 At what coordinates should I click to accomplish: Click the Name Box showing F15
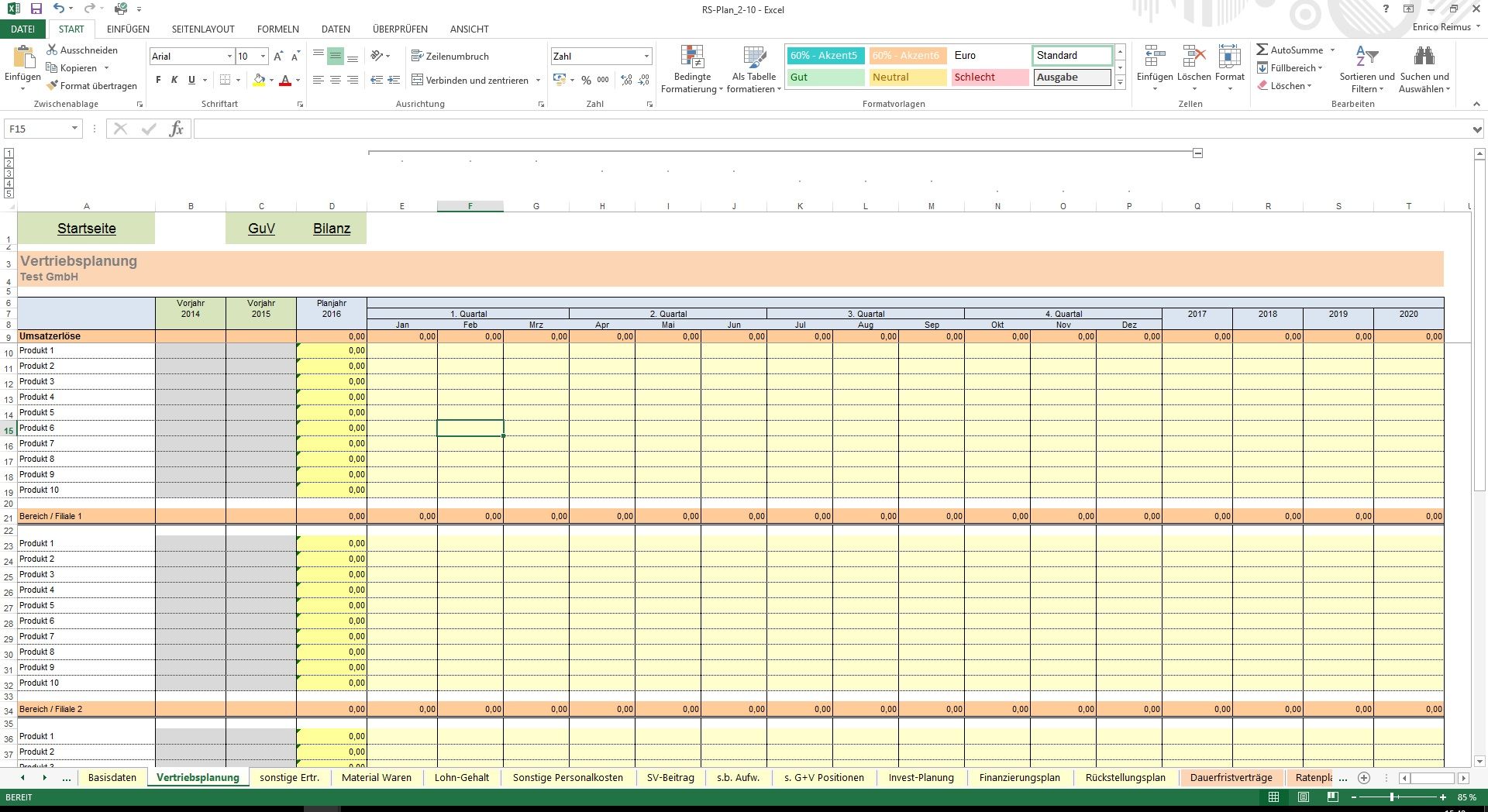pos(37,129)
